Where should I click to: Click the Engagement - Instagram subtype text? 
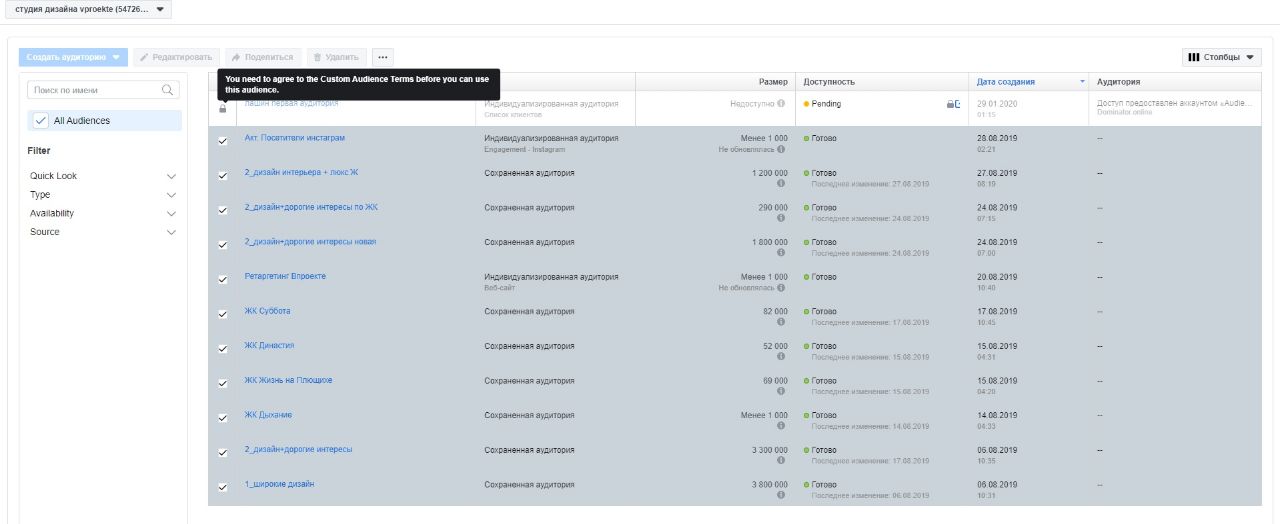524,149
